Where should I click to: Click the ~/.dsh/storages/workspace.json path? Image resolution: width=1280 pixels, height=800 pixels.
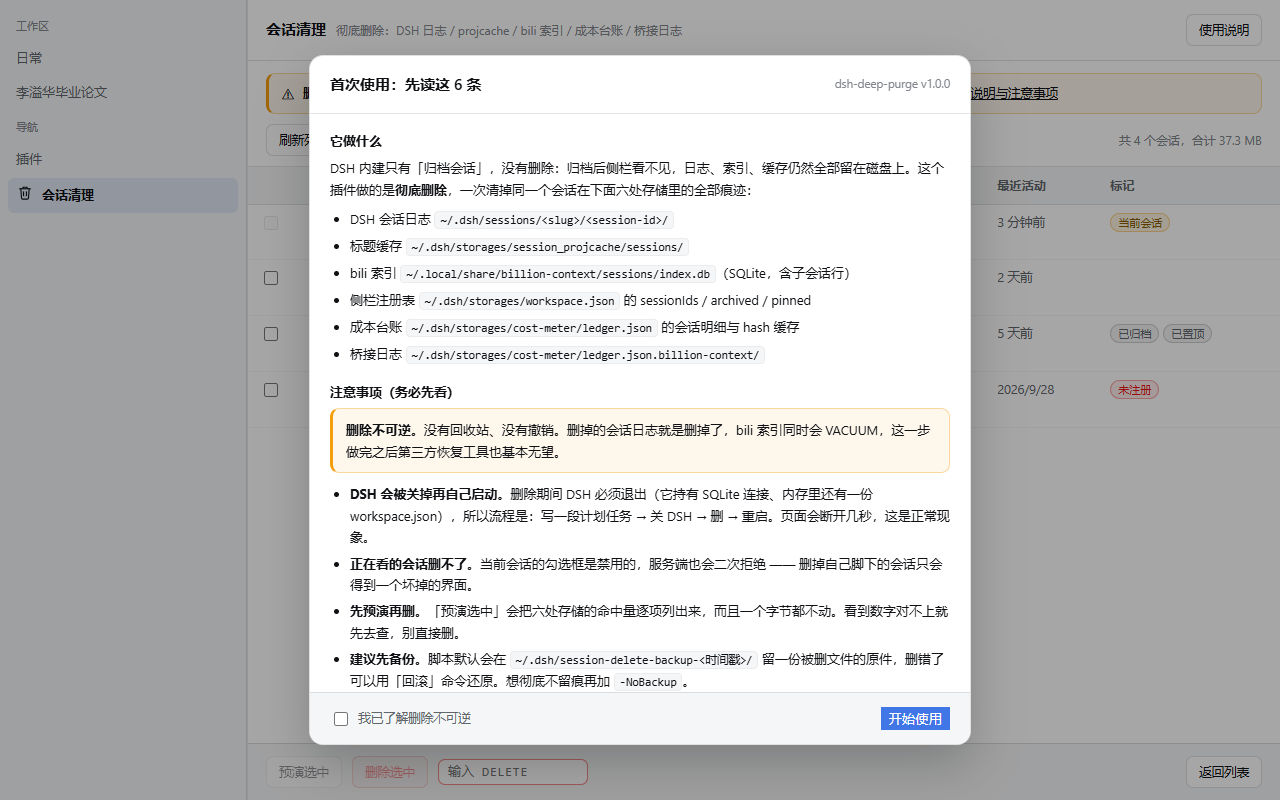(519, 301)
